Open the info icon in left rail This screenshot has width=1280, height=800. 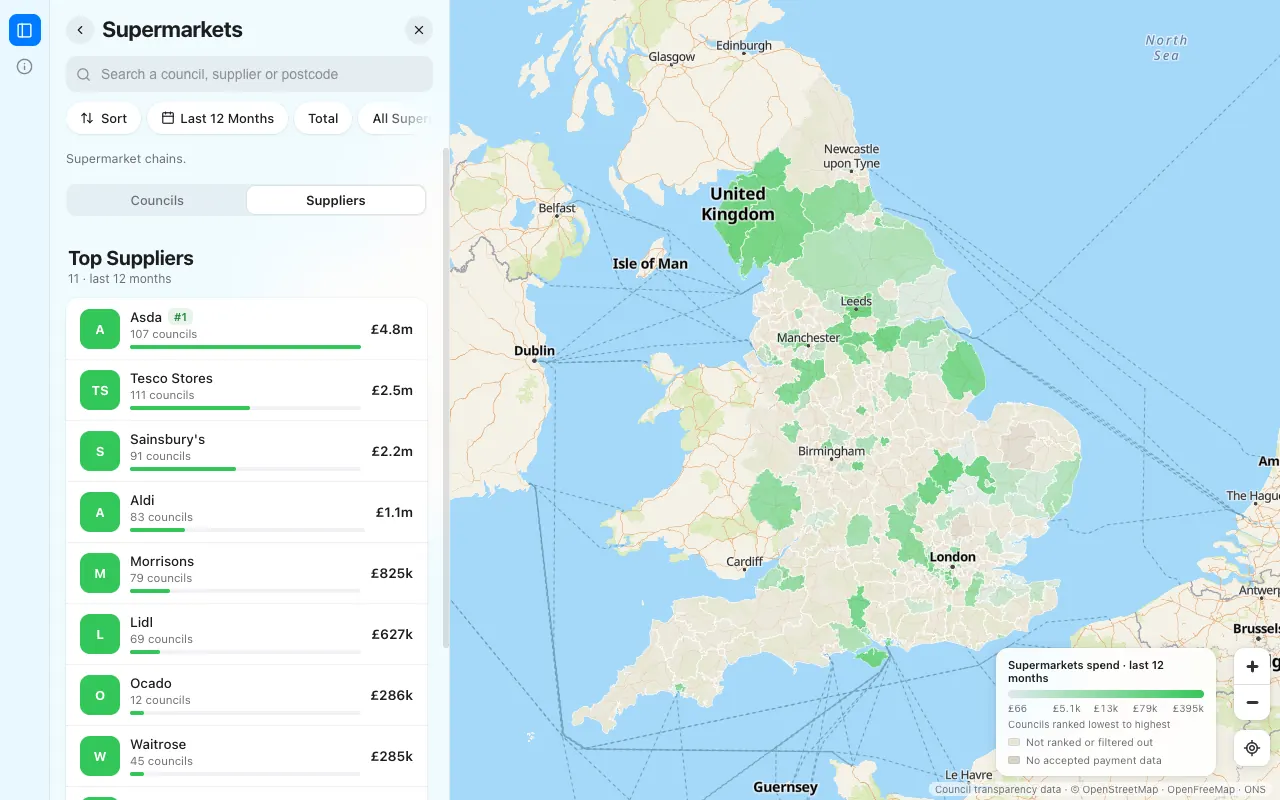(25, 67)
